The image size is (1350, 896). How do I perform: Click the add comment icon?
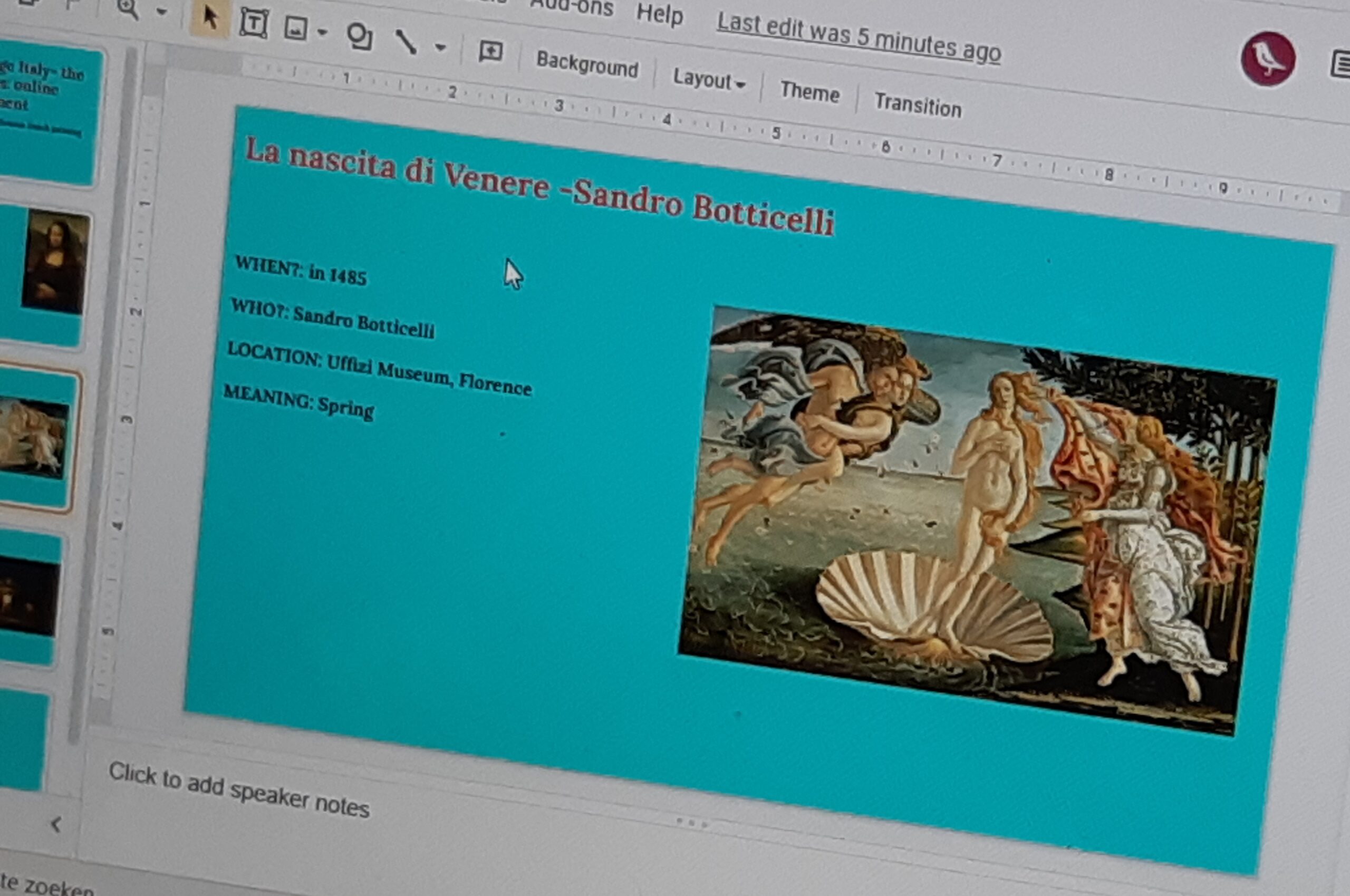[x=490, y=52]
